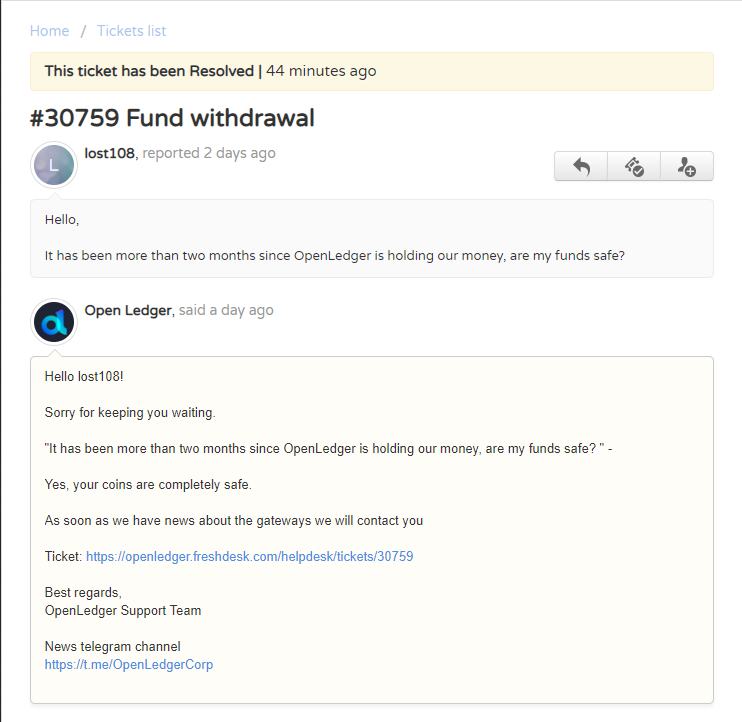Click the Open Ledger logo avatar
Viewport: 742px width, 722px height.
pyautogui.click(x=54, y=322)
